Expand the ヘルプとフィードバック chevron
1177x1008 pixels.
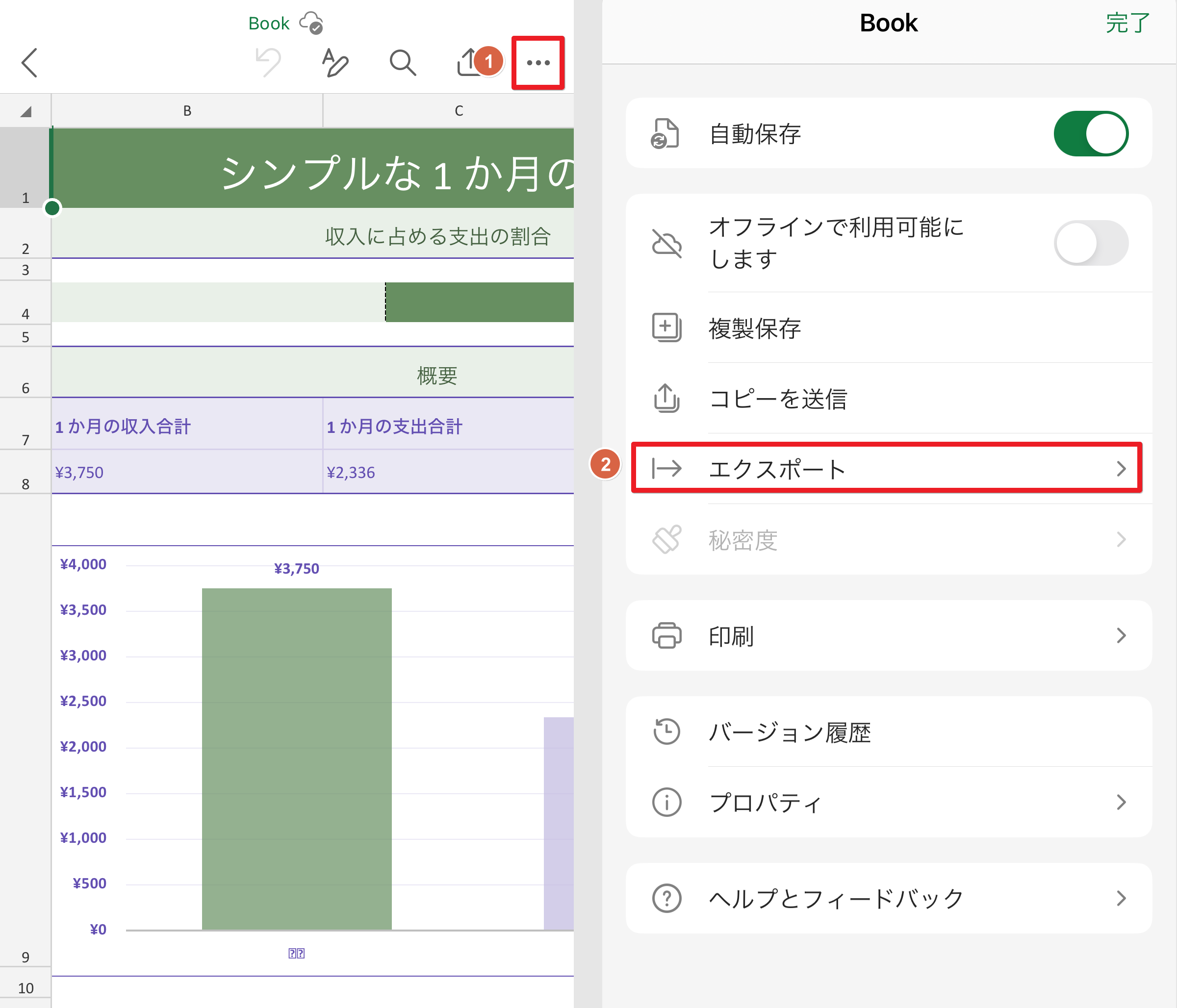point(1121,898)
